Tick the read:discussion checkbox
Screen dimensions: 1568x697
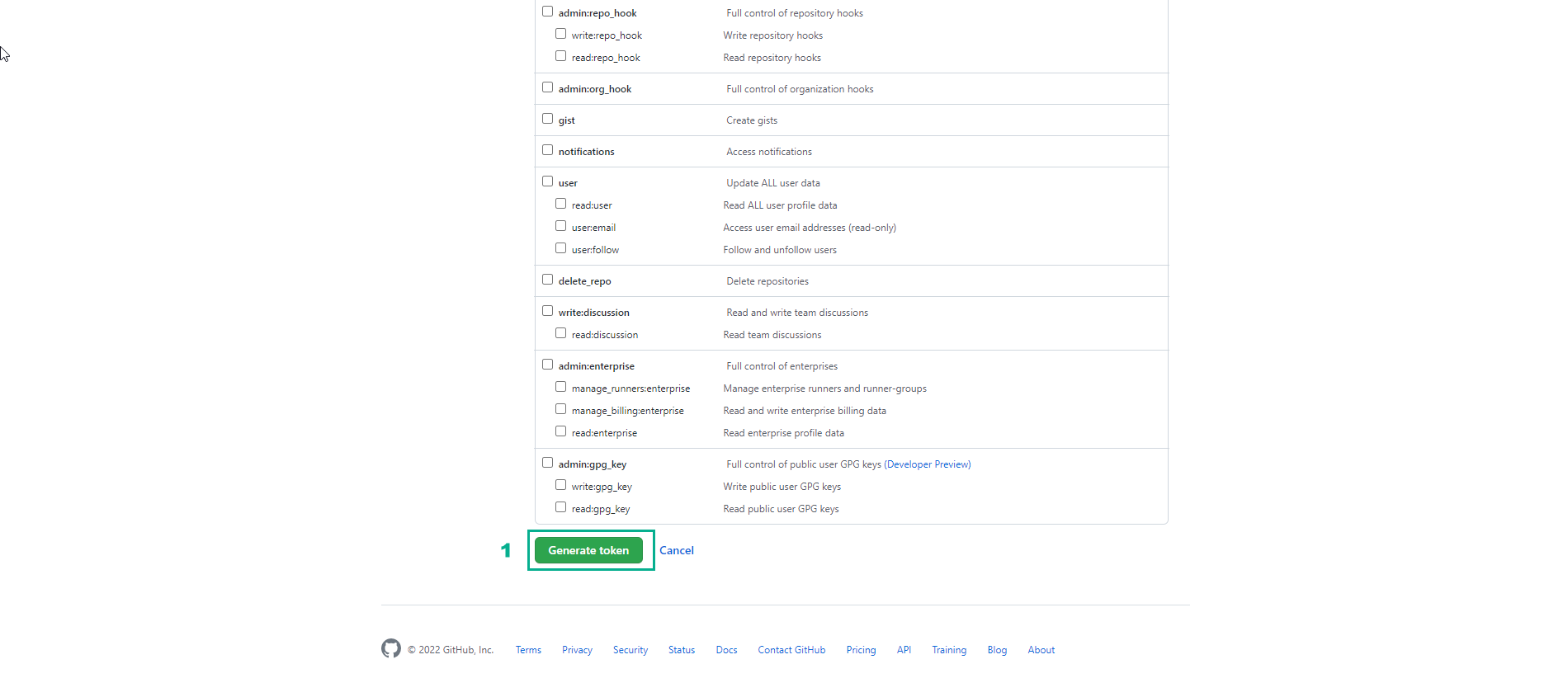[x=560, y=333]
